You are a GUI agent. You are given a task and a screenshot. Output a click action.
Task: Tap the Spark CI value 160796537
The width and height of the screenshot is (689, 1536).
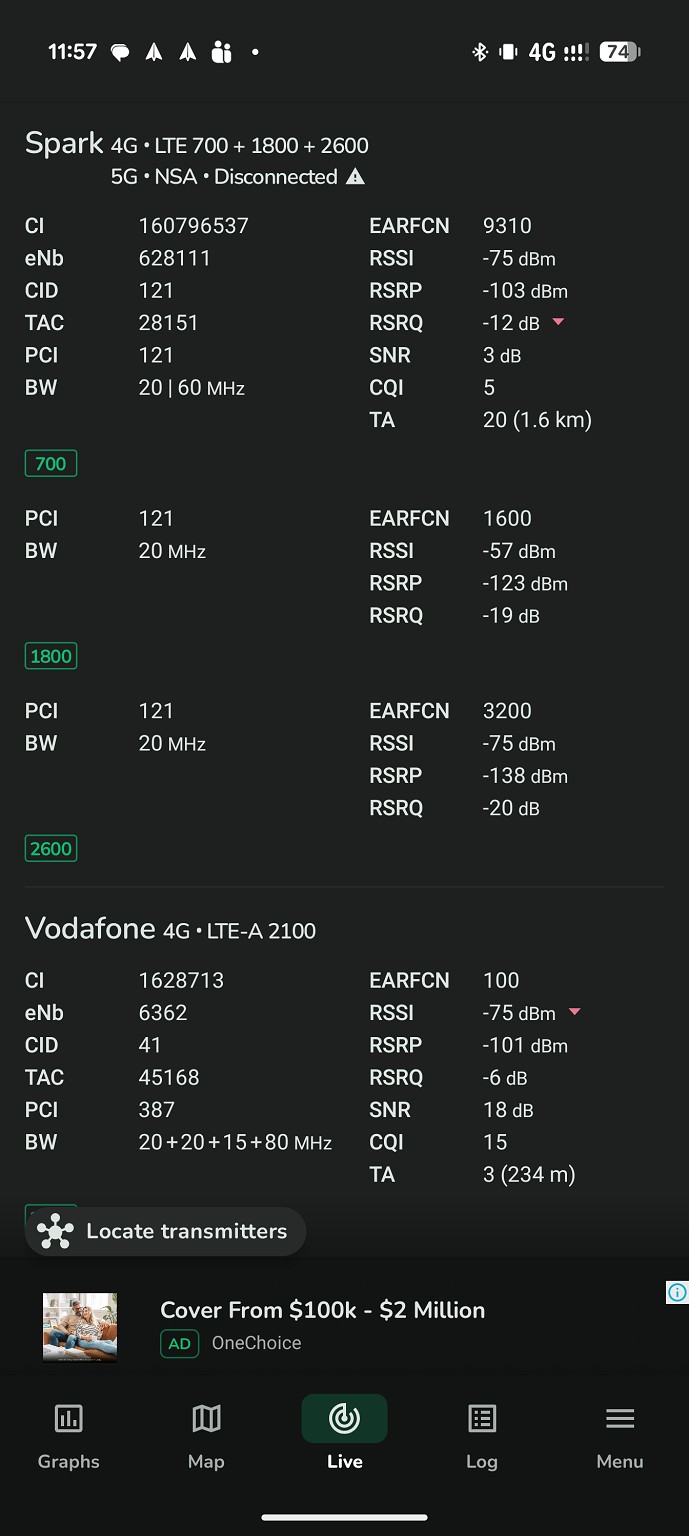[x=193, y=226]
